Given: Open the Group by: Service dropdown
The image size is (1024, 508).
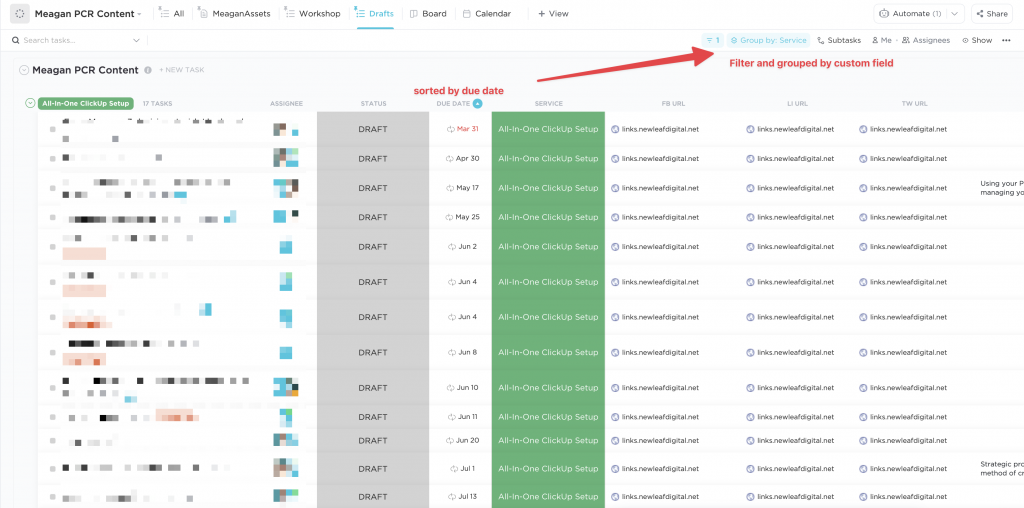Looking at the screenshot, I should (769, 40).
